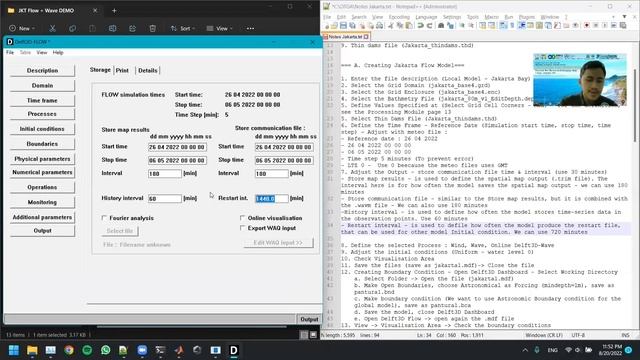
Task: Click the Delete trash icon in File Explorer
Action: click(x=152, y=29)
